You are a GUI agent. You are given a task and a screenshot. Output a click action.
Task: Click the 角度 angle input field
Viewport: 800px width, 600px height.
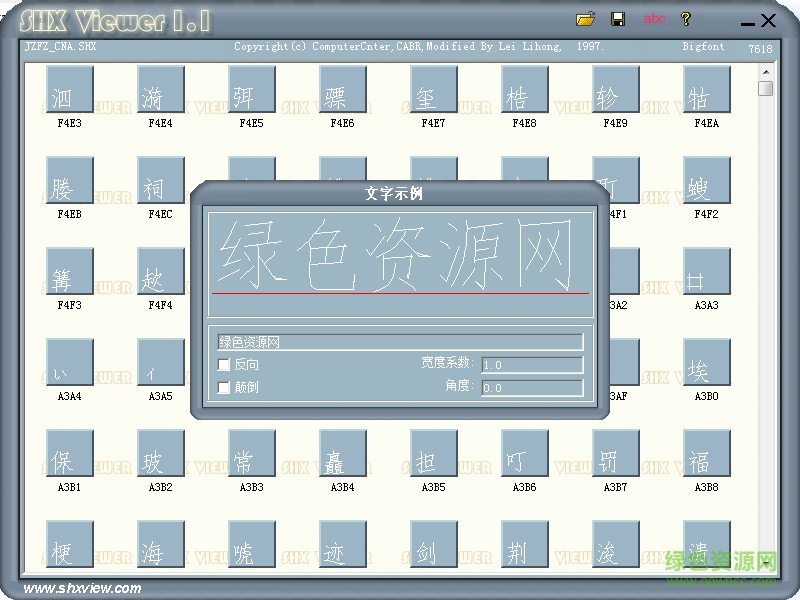(532, 388)
